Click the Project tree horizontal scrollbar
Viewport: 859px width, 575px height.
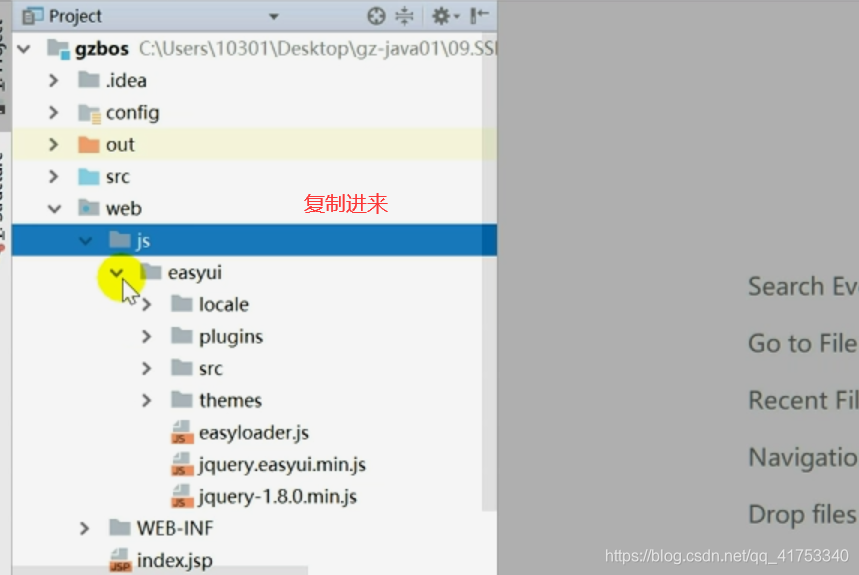coord(159,571)
